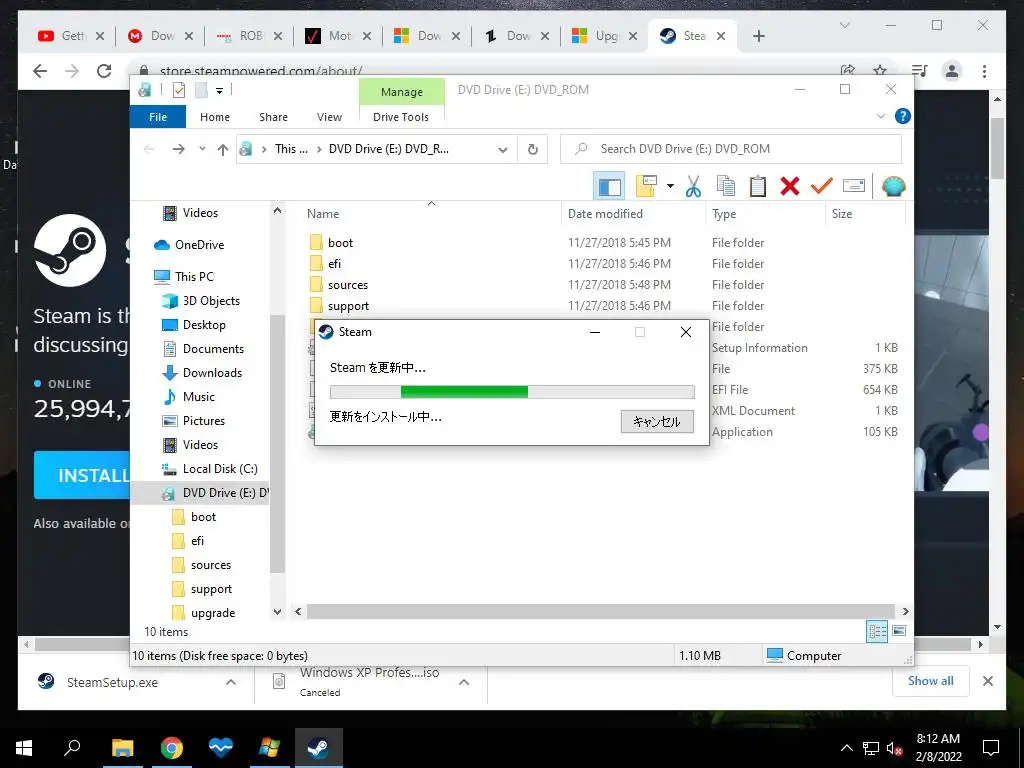Image resolution: width=1024 pixels, height=768 pixels.
Task: Click the Copy icon in Explorer toolbar
Action: (726, 187)
